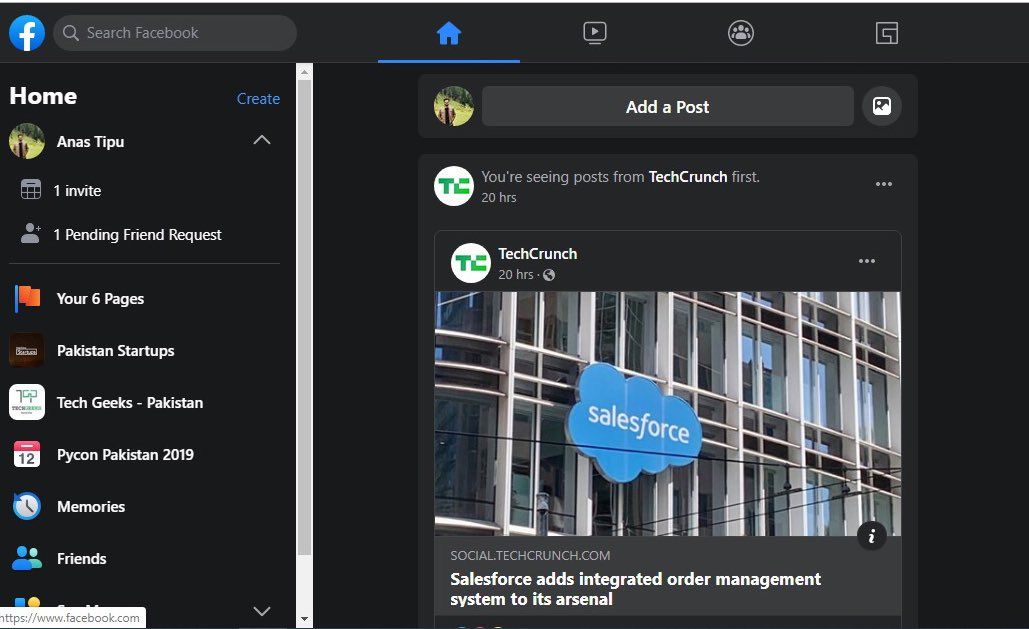Viewport: 1029px width, 629px height.
Task: Select Memories in the sidebar
Action: click(x=91, y=506)
